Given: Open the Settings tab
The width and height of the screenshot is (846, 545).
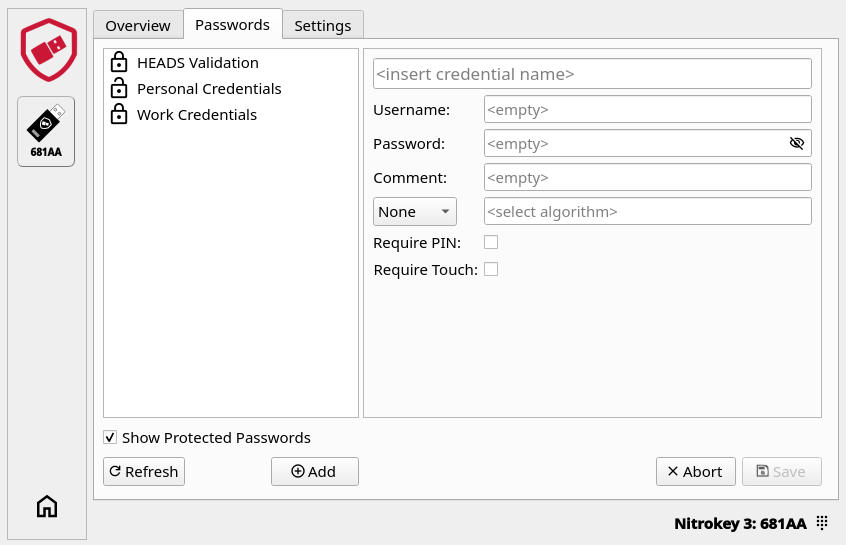Looking at the screenshot, I should pos(322,25).
